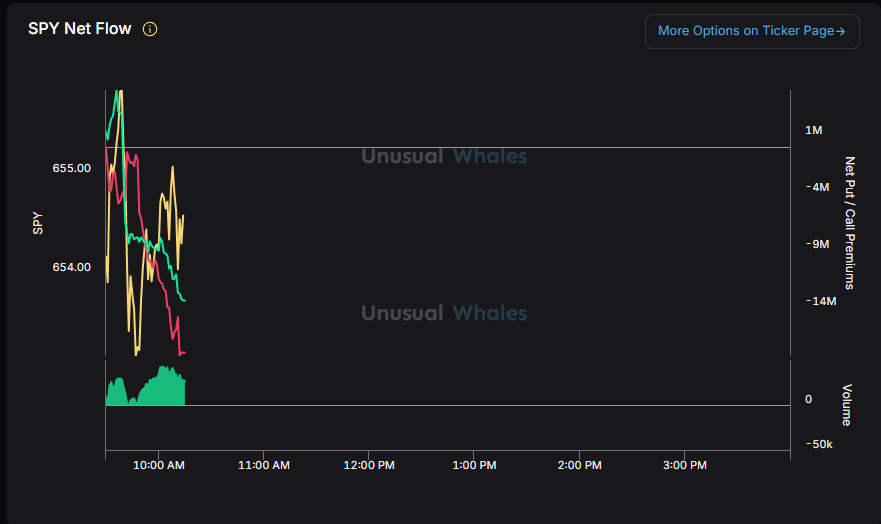Open More Options on Ticker Page
This screenshot has height=524, width=881.
(752, 31)
